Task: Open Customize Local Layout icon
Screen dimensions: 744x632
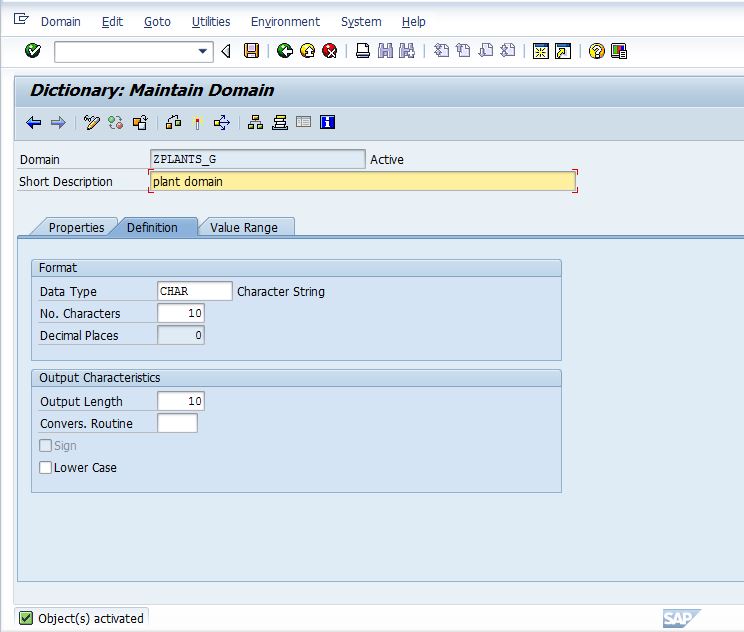Action: 619,51
